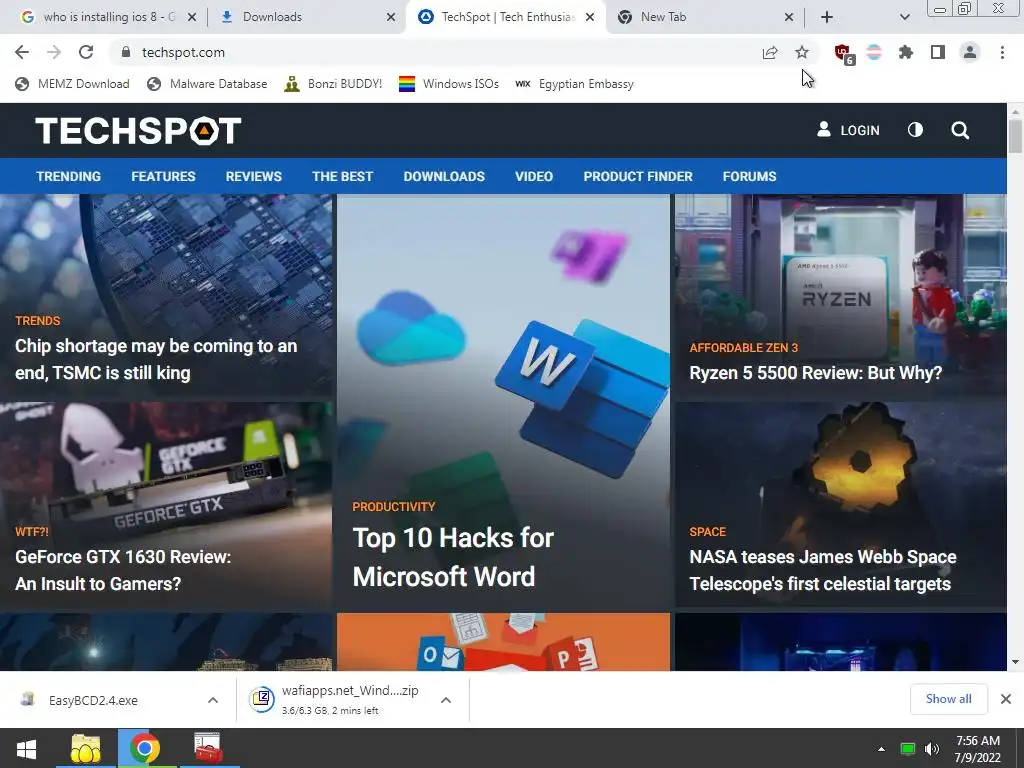Viewport: 1024px width, 768px height.
Task: Open the PRODUCT FINDER menu item
Action: click(x=638, y=176)
